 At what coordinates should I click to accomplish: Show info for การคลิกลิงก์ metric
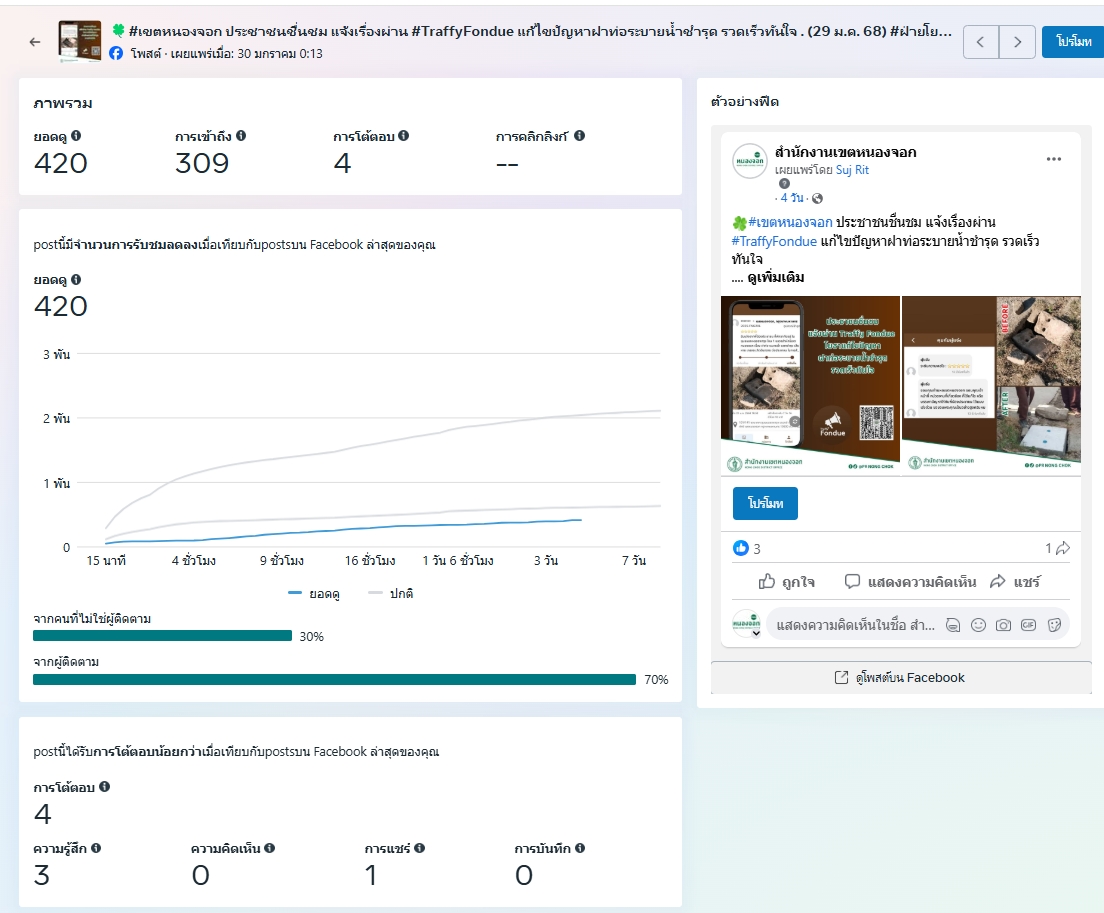click(579, 136)
